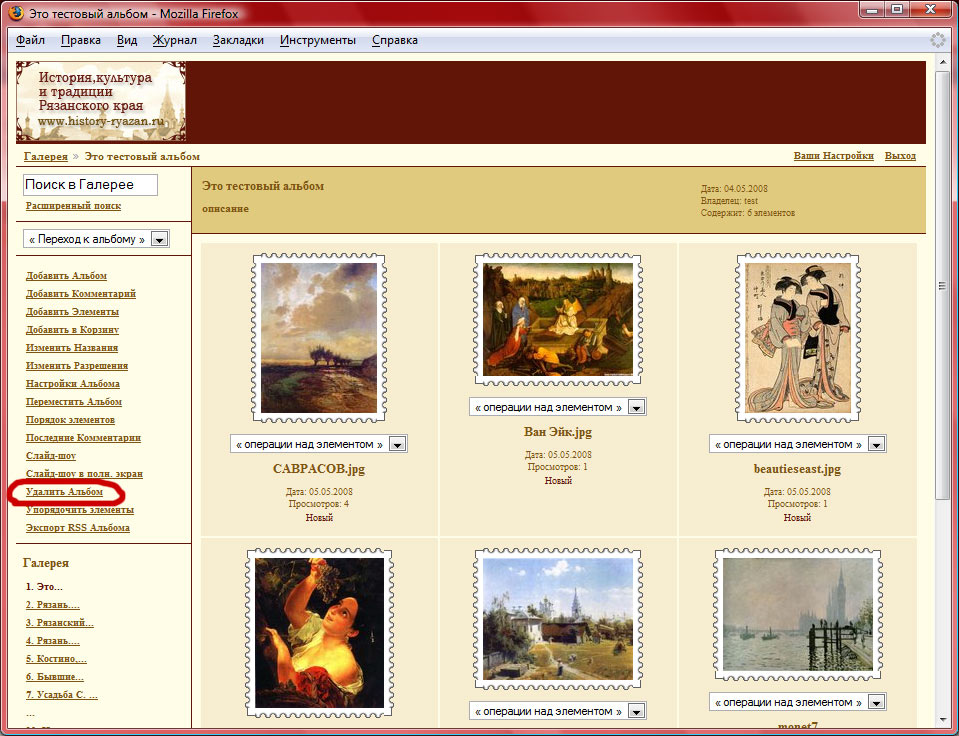Image resolution: width=959 pixels, height=736 pixels.
Task: Click Добавить Альбом link
Action: click(x=66, y=276)
